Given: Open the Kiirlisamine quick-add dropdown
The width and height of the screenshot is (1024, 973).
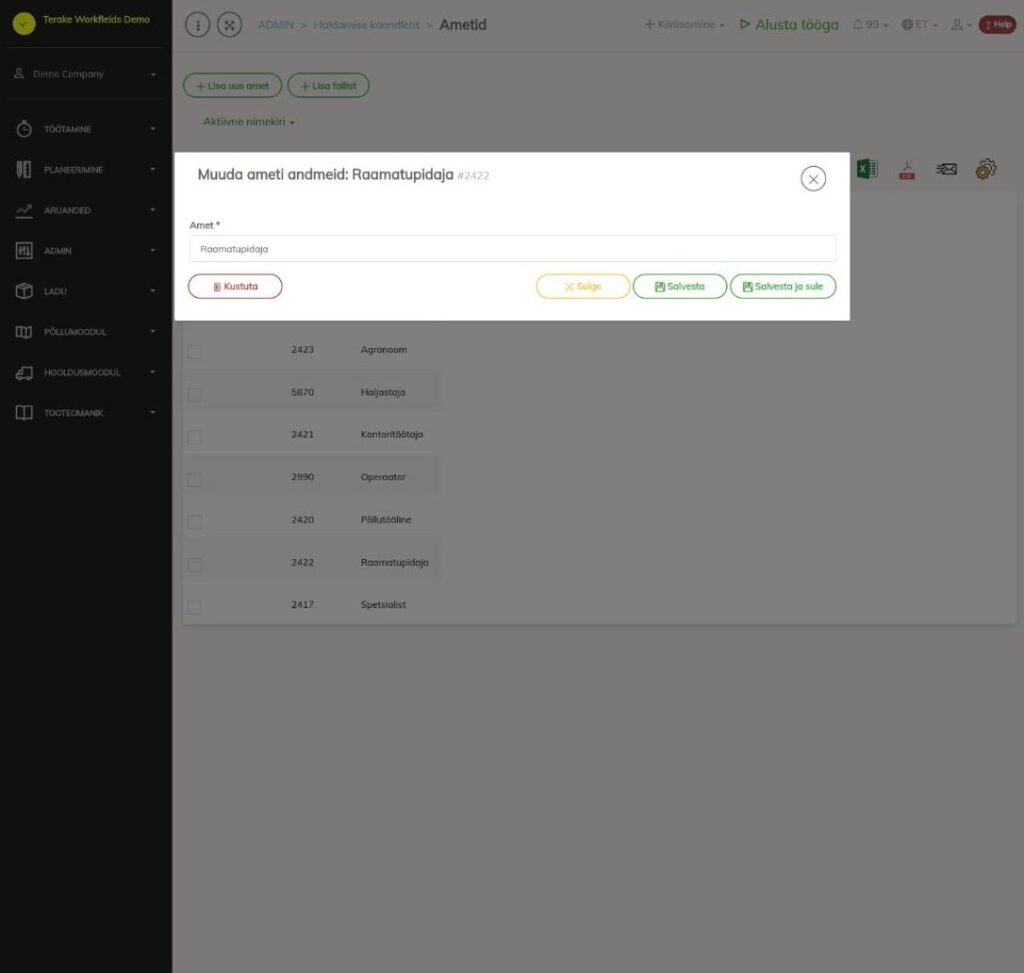Looking at the screenshot, I should point(684,25).
